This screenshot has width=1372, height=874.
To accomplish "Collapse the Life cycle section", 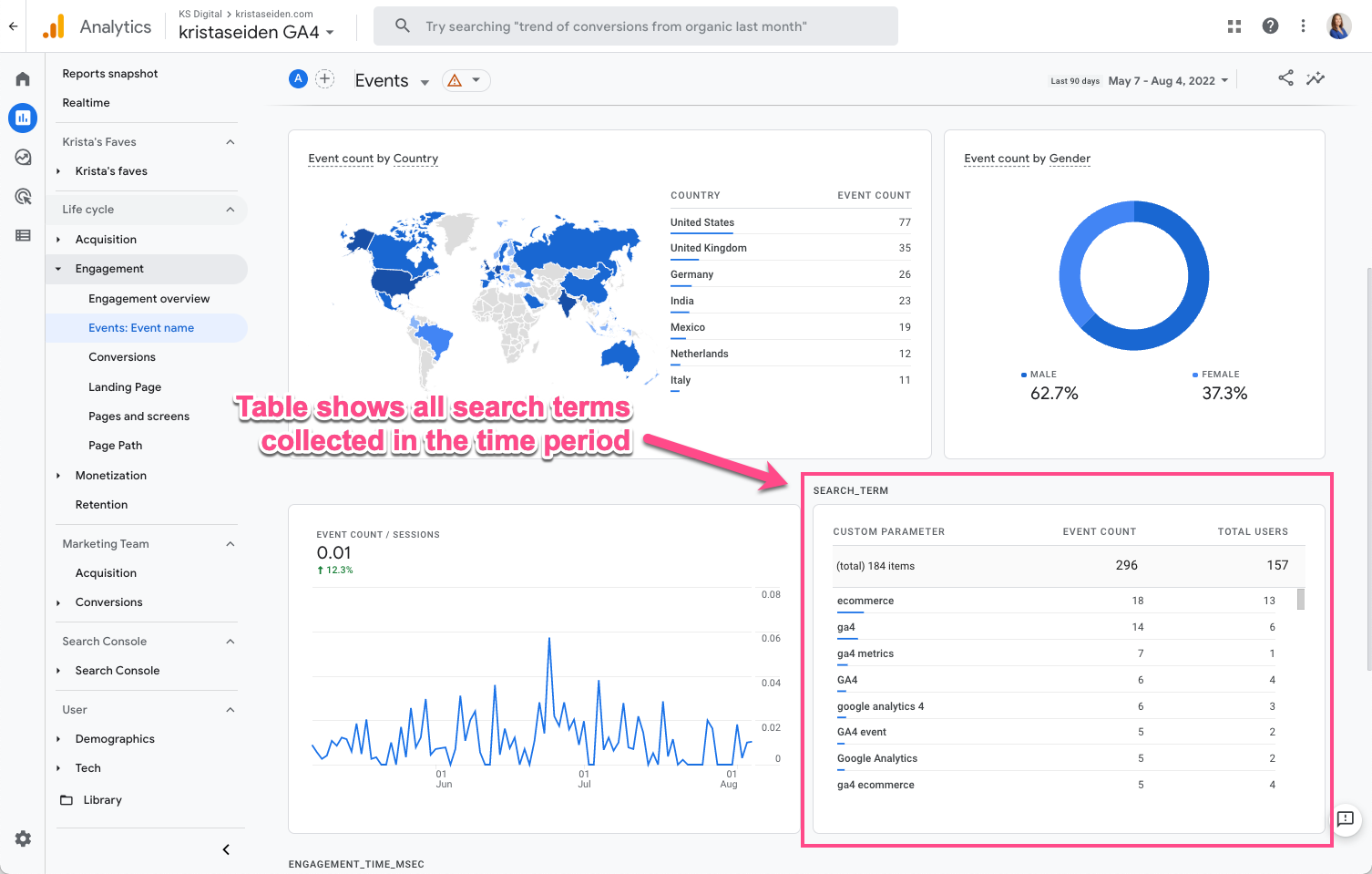I will (x=230, y=210).
